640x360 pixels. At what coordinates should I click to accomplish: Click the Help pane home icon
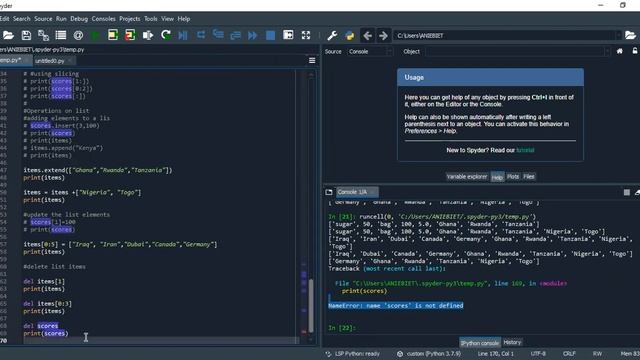[620, 51]
